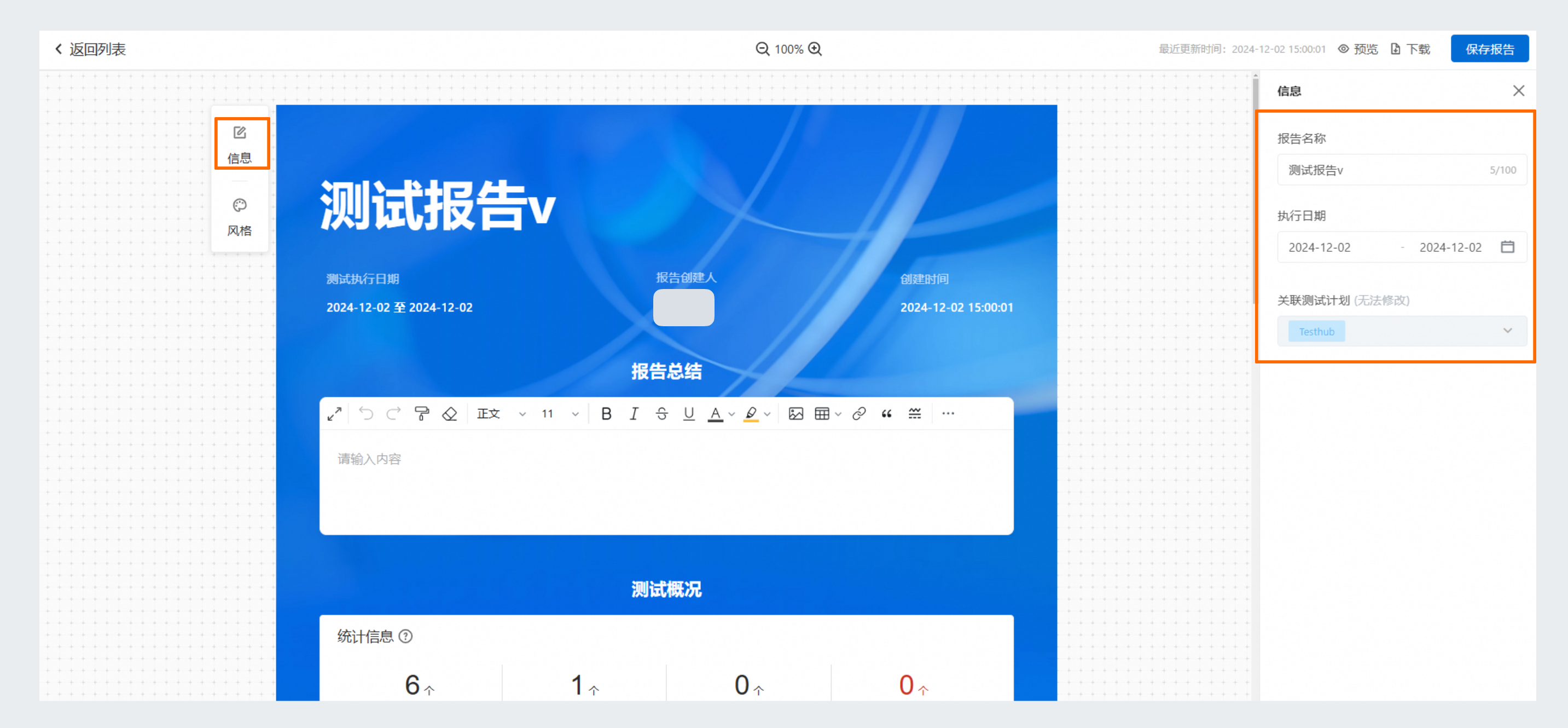Click the start date 2024-12-02 field
This screenshot has width=1568, height=728.
coord(1319,247)
